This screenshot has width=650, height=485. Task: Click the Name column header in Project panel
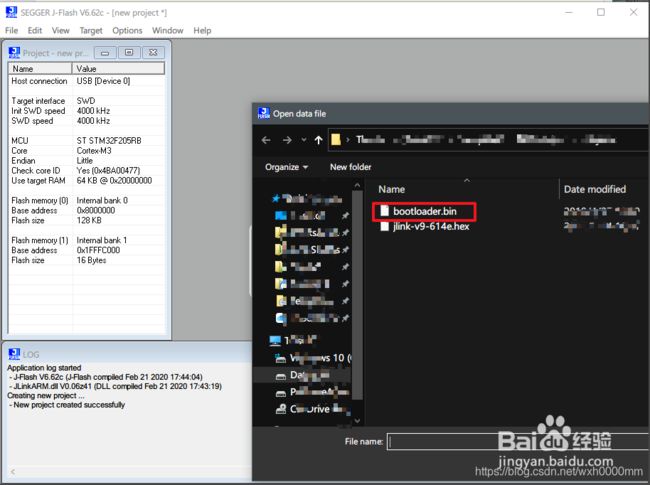tap(40, 69)
